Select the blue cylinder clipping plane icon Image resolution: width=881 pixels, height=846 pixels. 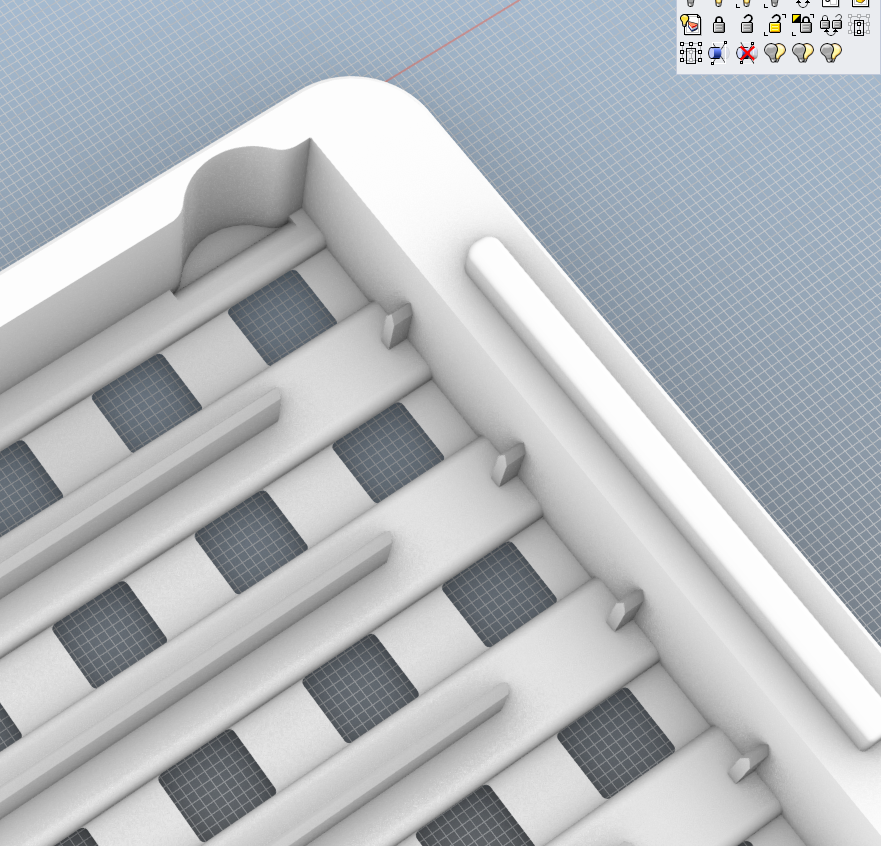pyautogui.click(x=718, y=53)
